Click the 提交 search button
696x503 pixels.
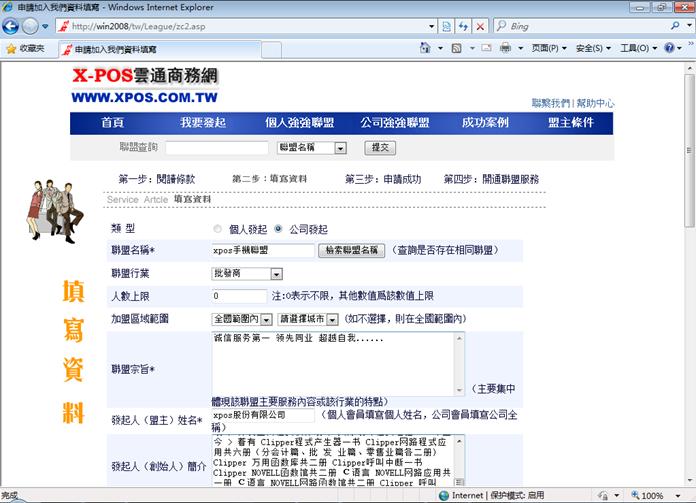pos(379,148)
